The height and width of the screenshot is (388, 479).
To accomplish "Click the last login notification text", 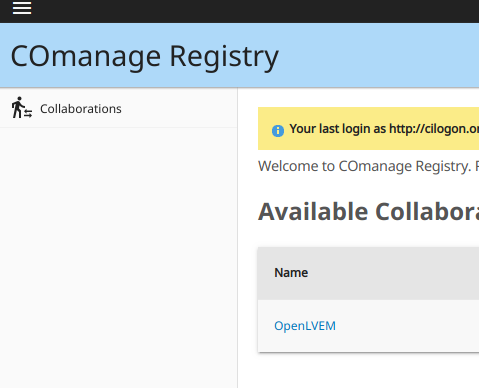I will click(x=384, y=129).
